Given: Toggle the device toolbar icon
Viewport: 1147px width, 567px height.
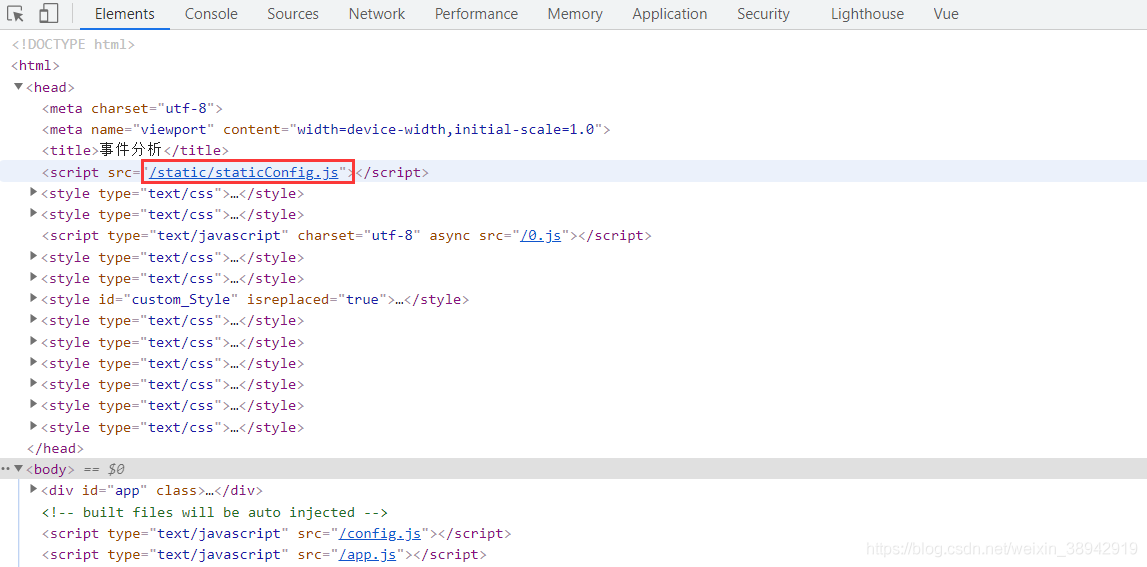Looking at the screenshot, I should click(x=48, y=14).
